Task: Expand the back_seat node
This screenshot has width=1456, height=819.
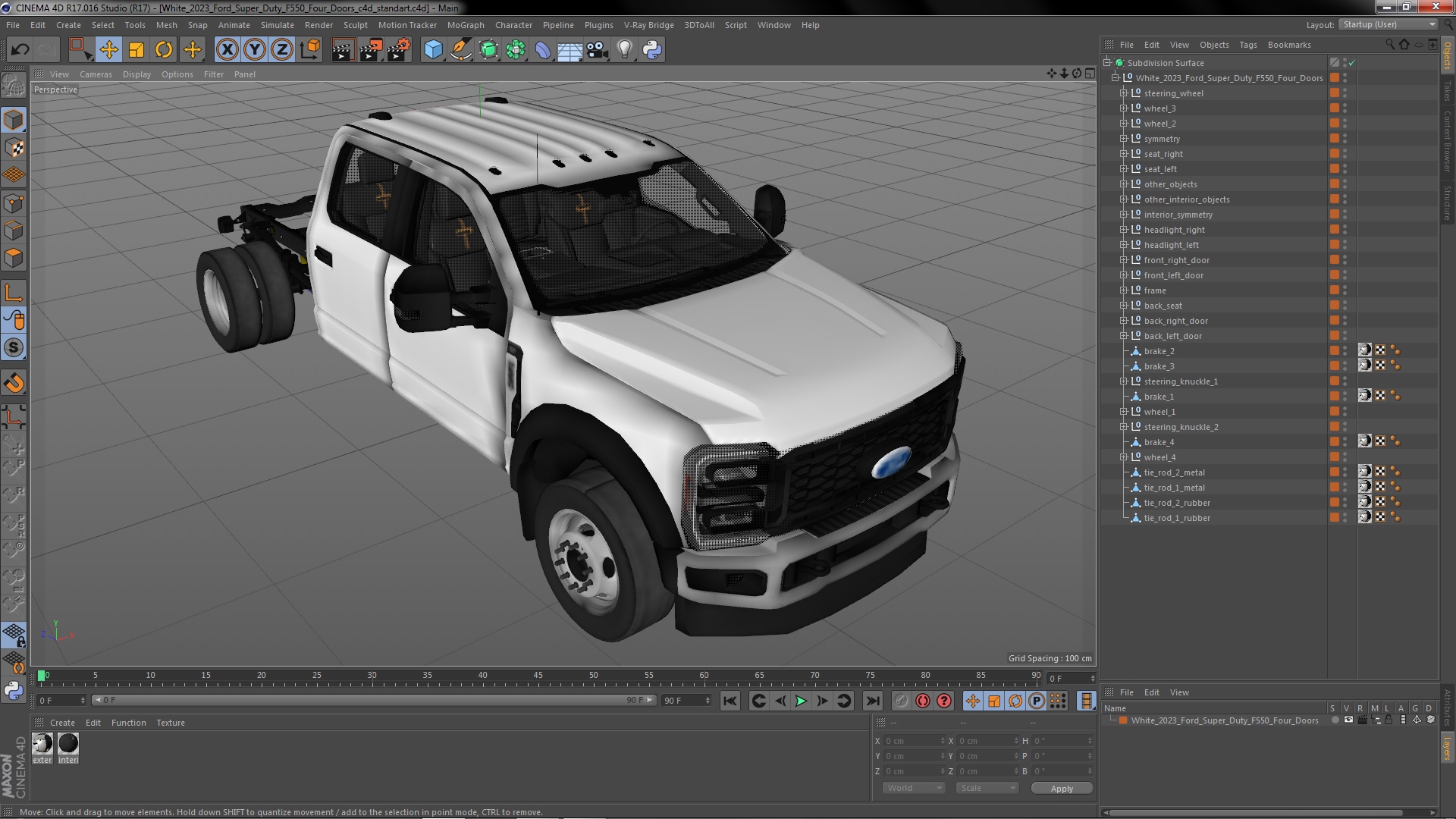Action: (1124, 306)
